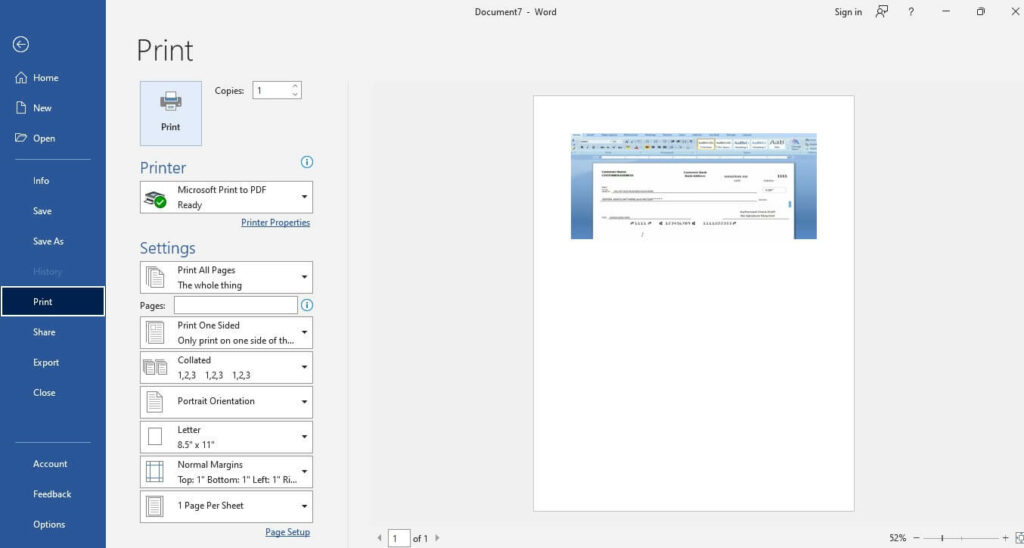Click the Pages range input field
This screenshot has width=1024, height=548.
[236, 305]
